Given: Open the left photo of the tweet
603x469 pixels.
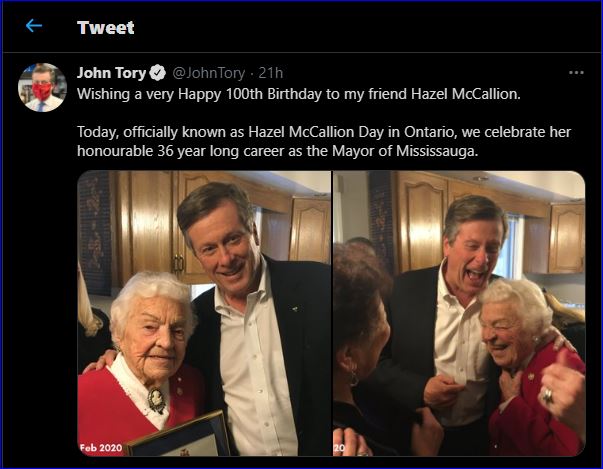Looking at the screenshot, I should click(204, 313).
